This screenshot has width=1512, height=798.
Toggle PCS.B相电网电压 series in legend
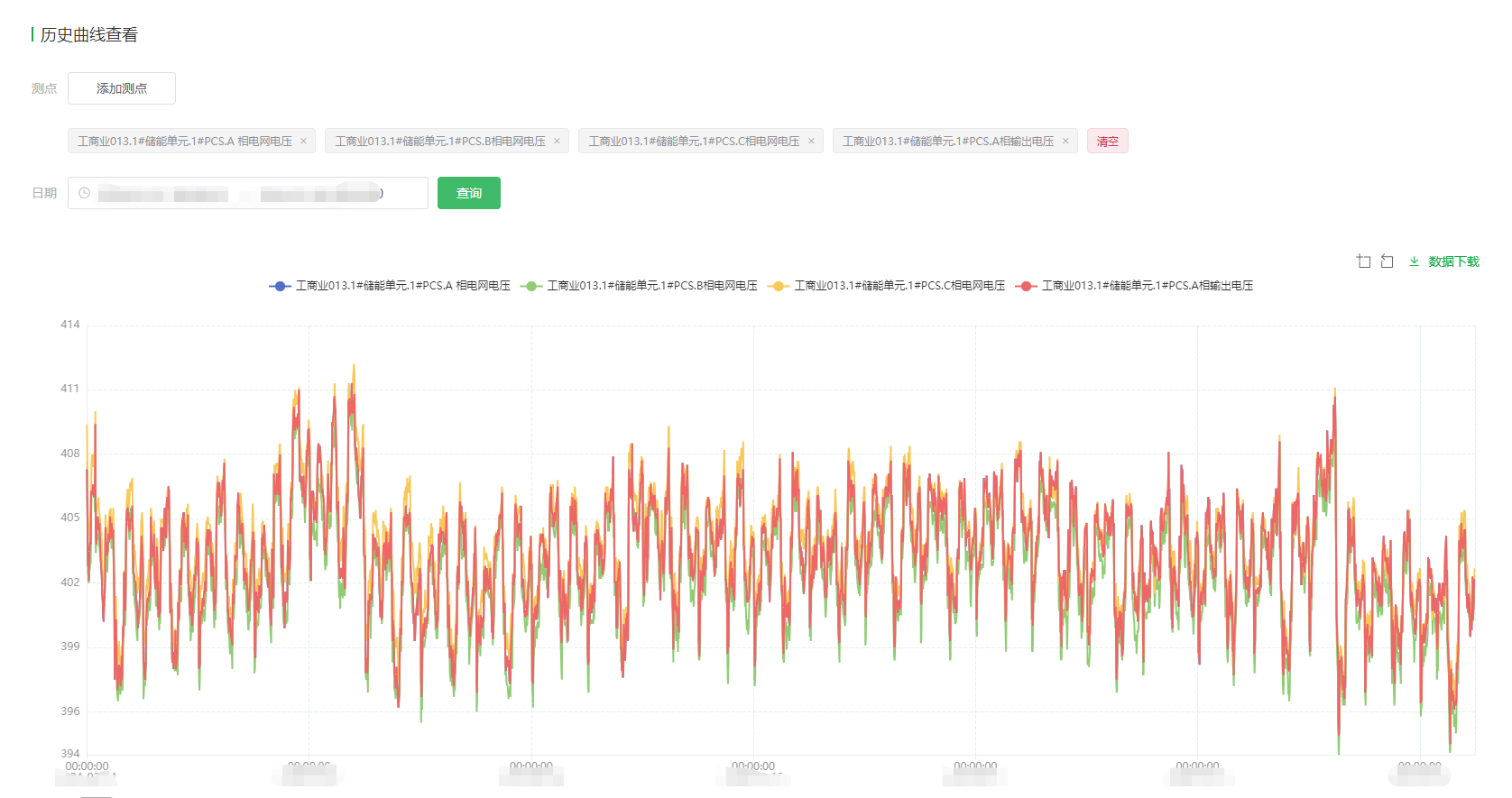point(651,286)
